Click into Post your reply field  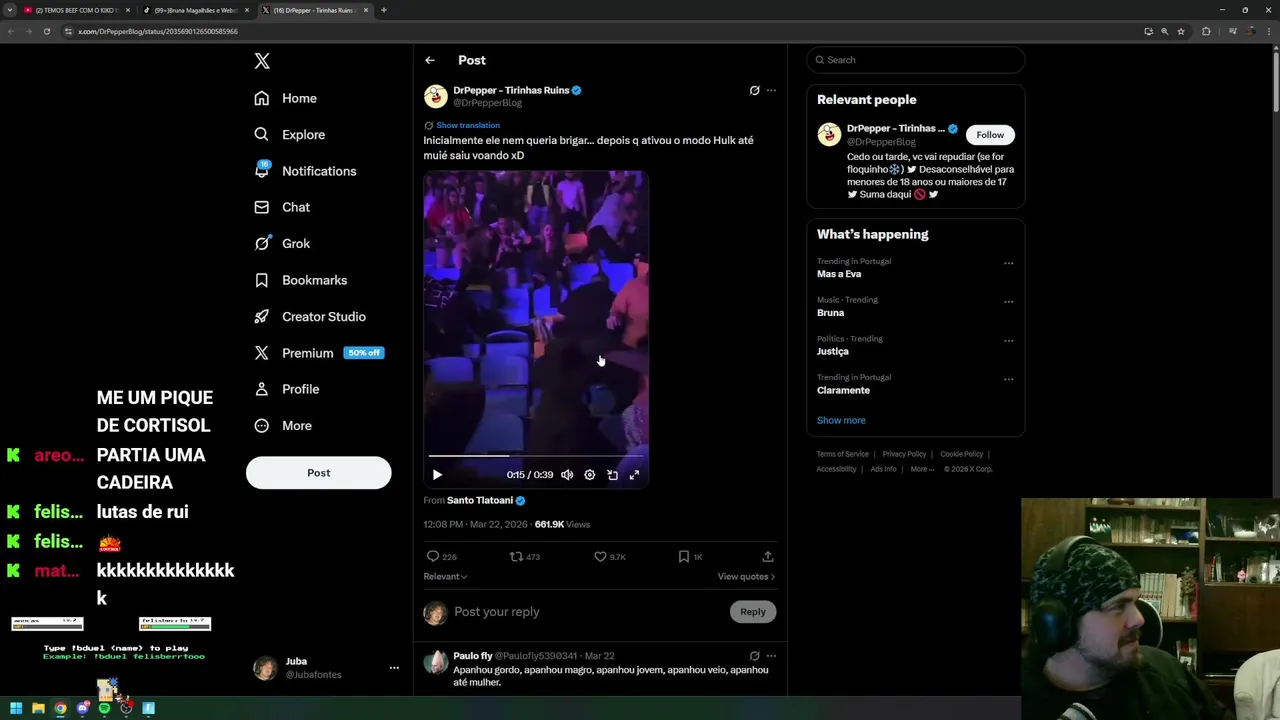click(x=590, y=612)
